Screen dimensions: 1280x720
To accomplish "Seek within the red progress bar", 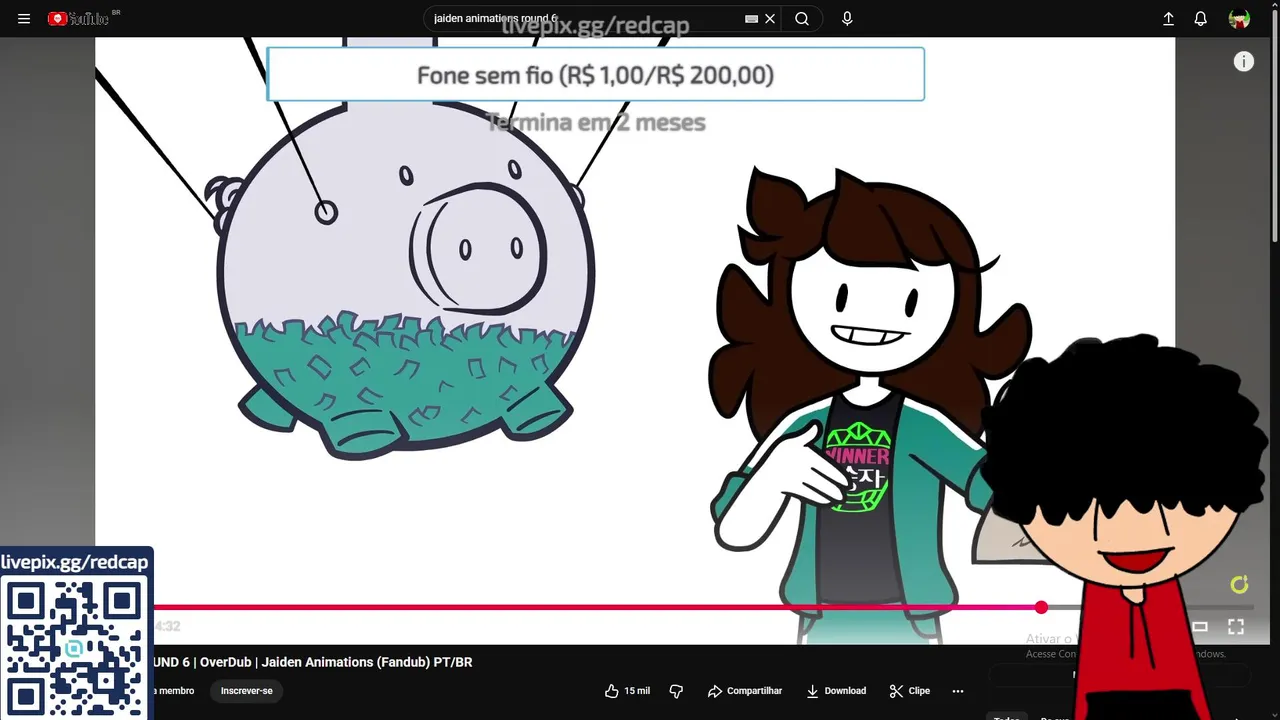I will [597, 607].
